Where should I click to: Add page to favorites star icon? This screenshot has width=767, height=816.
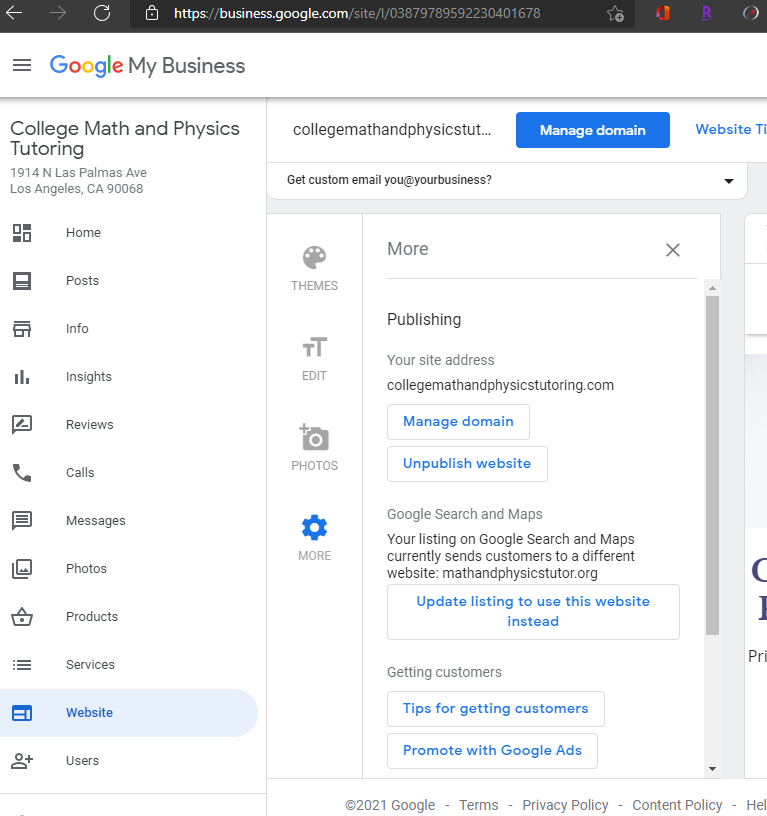point(615,14)
